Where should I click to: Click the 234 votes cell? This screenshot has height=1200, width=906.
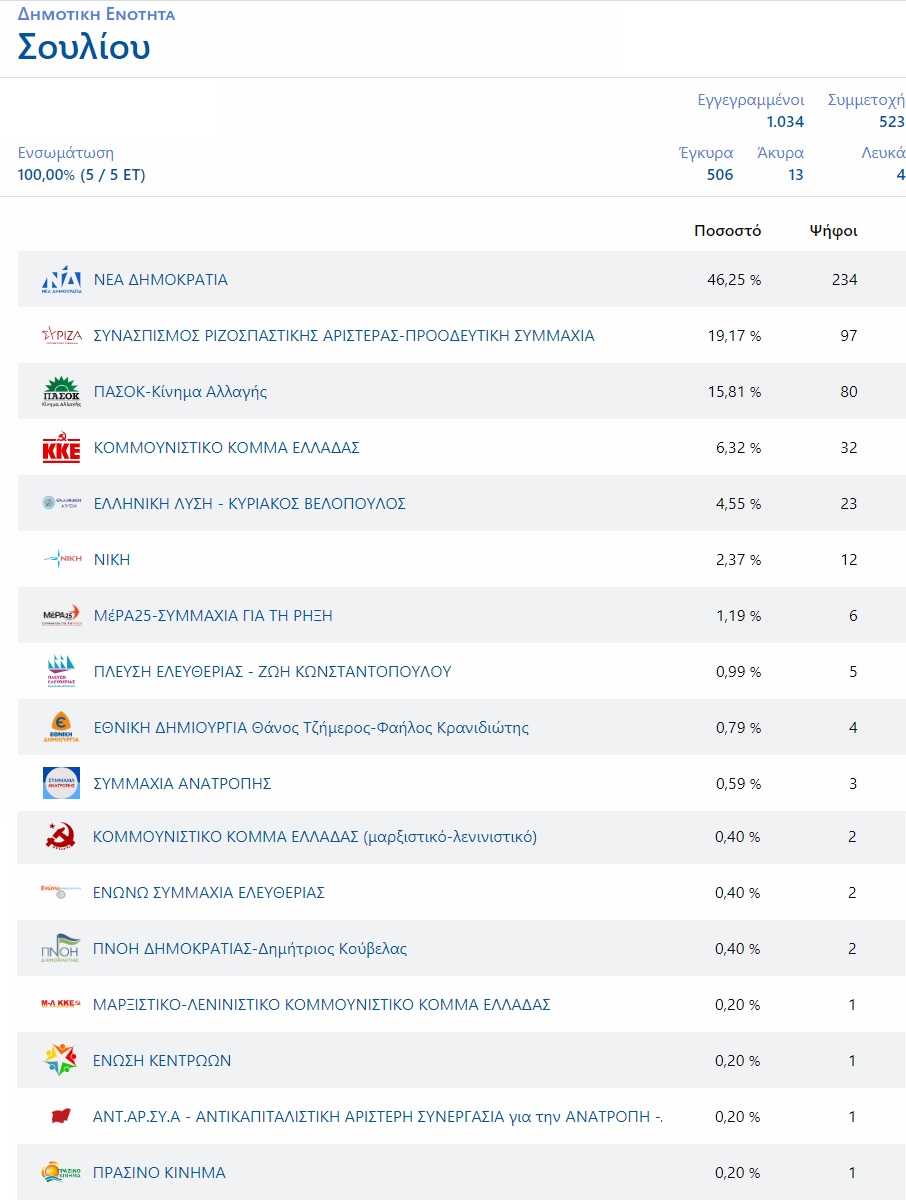click(845, 280)
